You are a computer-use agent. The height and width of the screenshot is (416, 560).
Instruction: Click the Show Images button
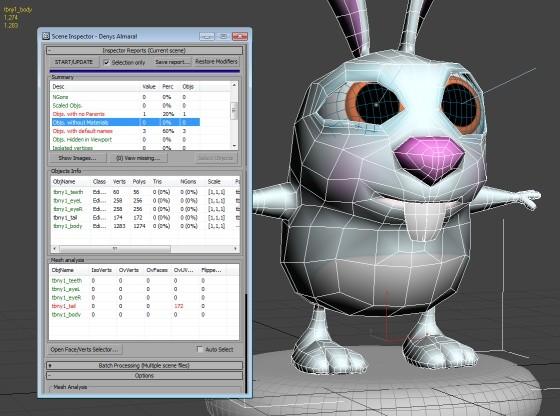click(77, 158)
